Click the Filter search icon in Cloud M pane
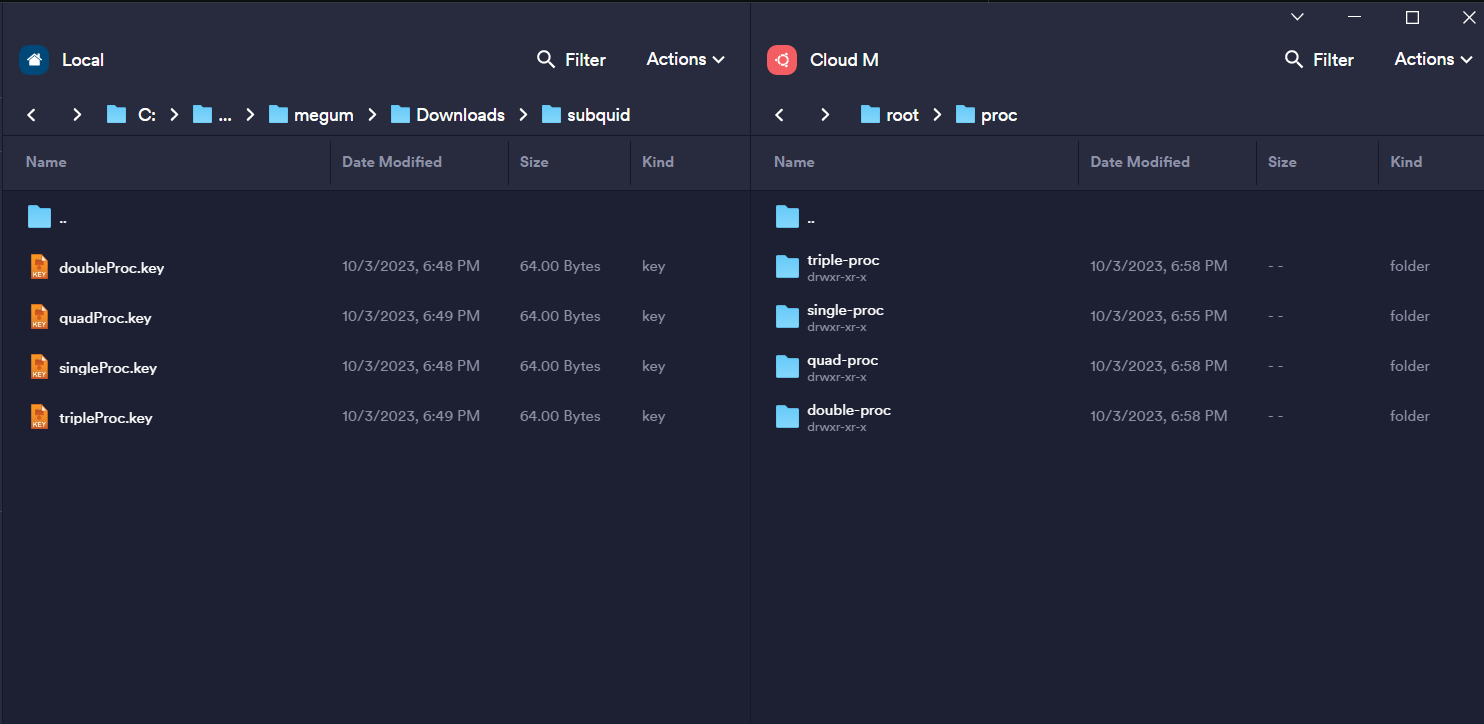 pos(1294,60)
